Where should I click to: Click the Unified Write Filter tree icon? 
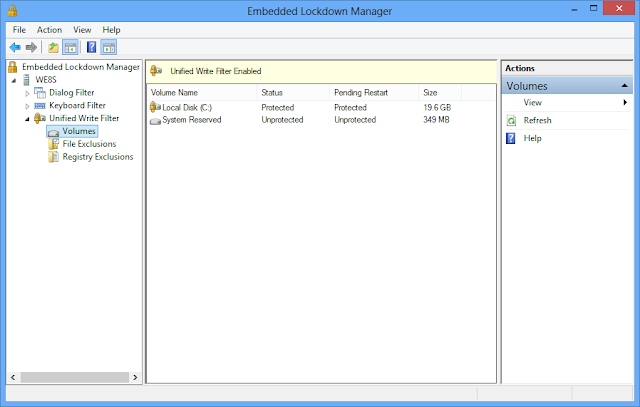click(40, 118)
